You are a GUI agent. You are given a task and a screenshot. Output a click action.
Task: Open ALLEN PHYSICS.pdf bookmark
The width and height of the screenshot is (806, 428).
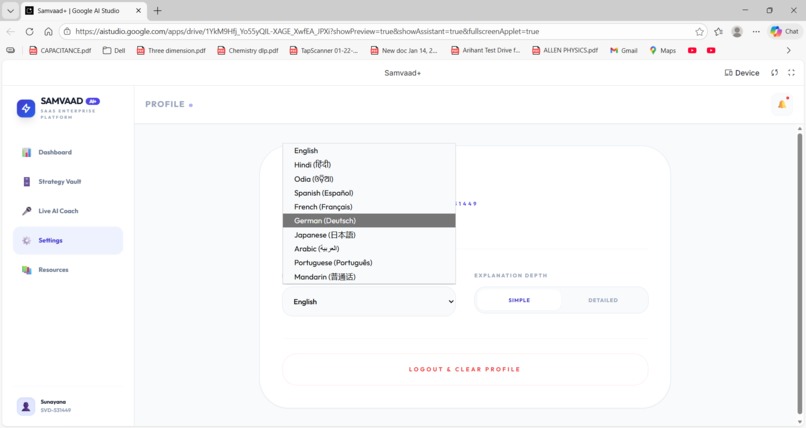565,50
